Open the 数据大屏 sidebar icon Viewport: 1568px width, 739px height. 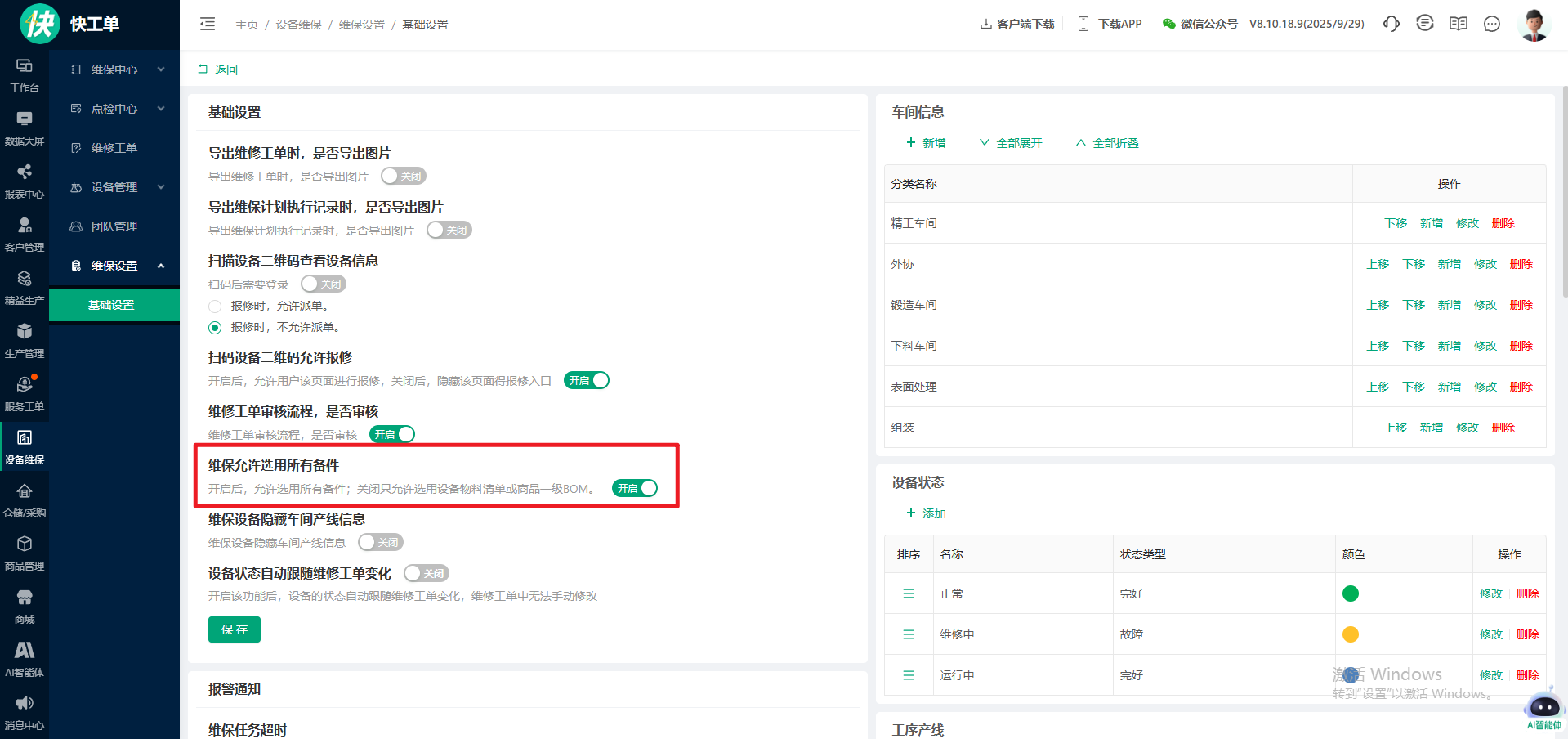(x=25, y=127)
